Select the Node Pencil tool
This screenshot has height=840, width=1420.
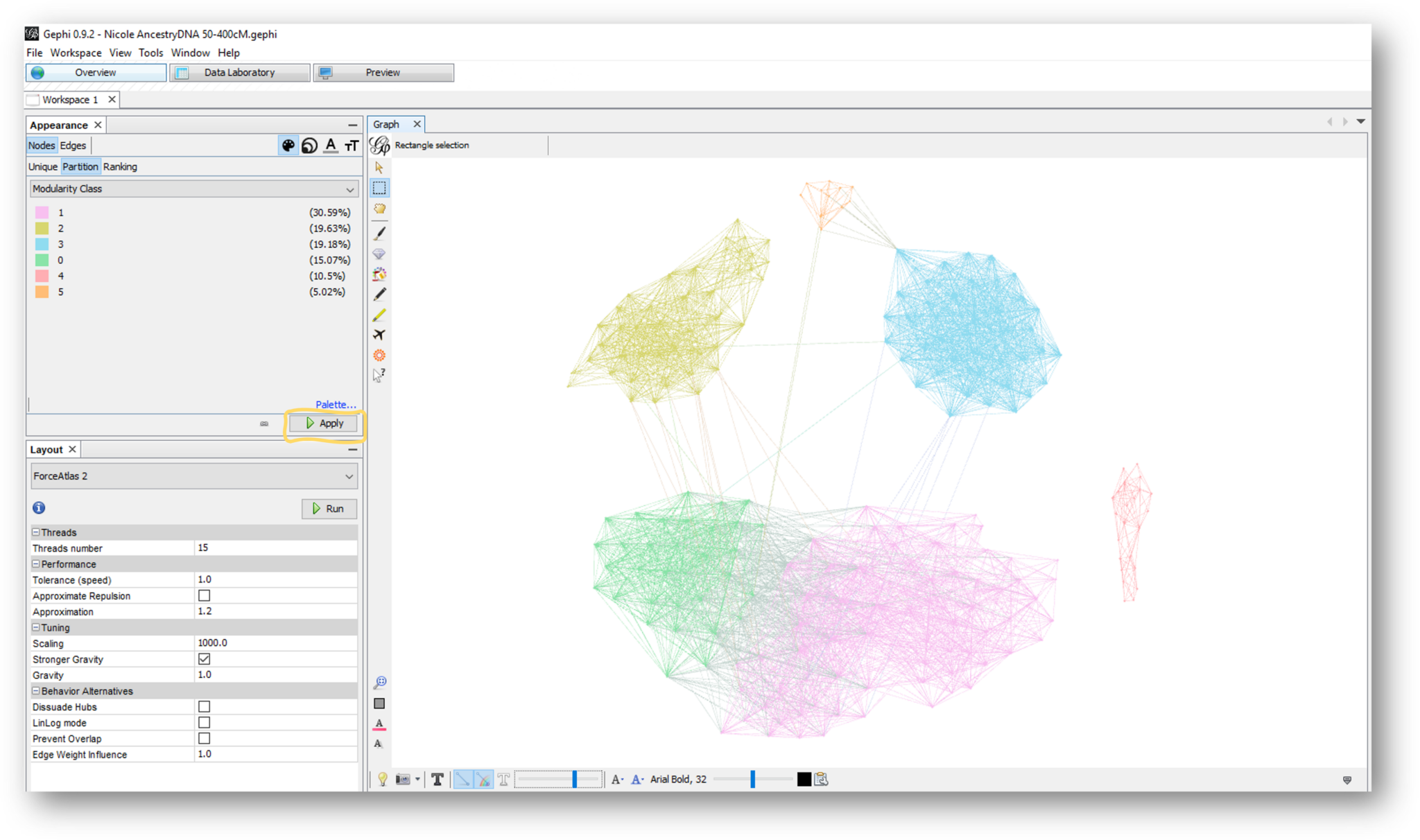tap(379, 295)
